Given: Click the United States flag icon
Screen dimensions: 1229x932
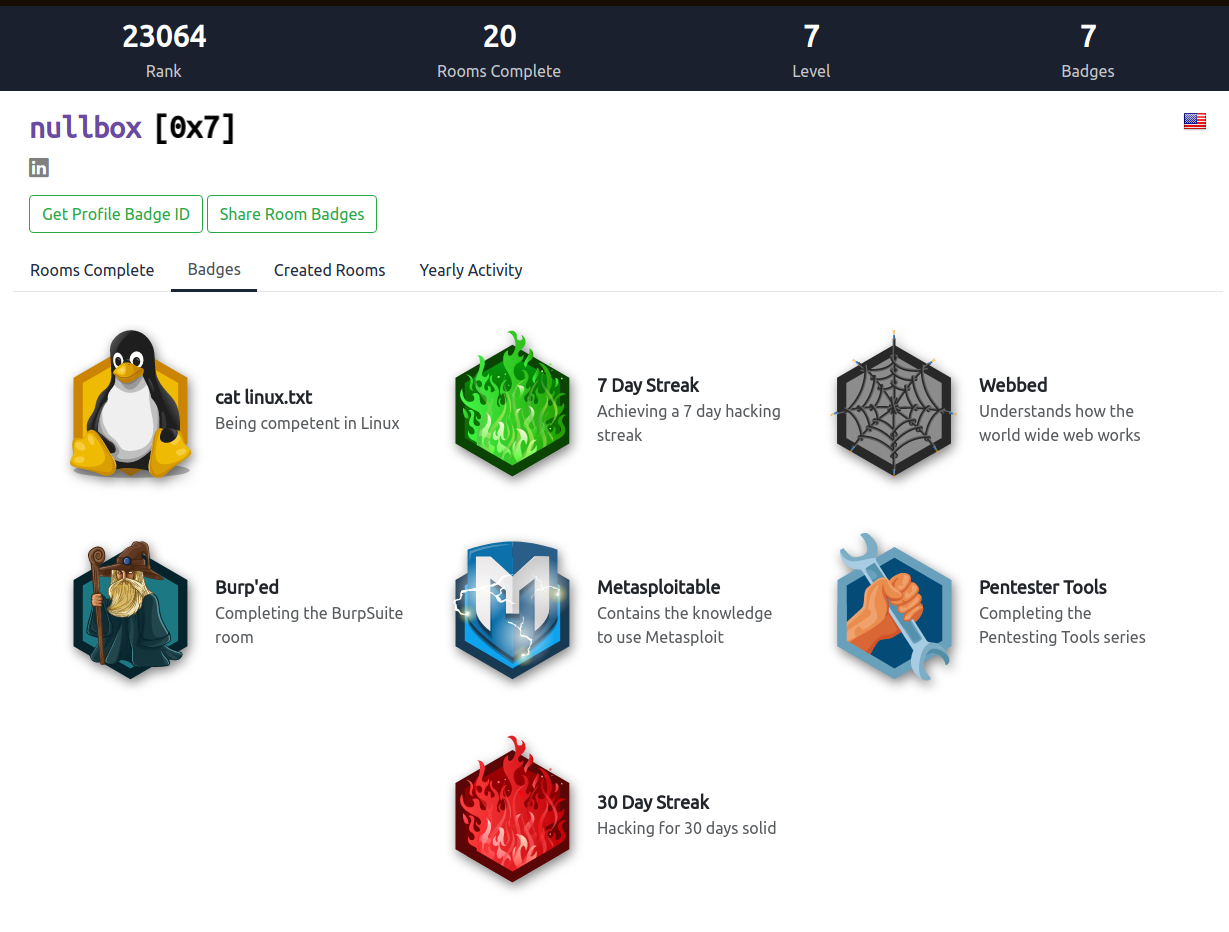Looking at the screenshot, I should click(x=1194, y=121).
